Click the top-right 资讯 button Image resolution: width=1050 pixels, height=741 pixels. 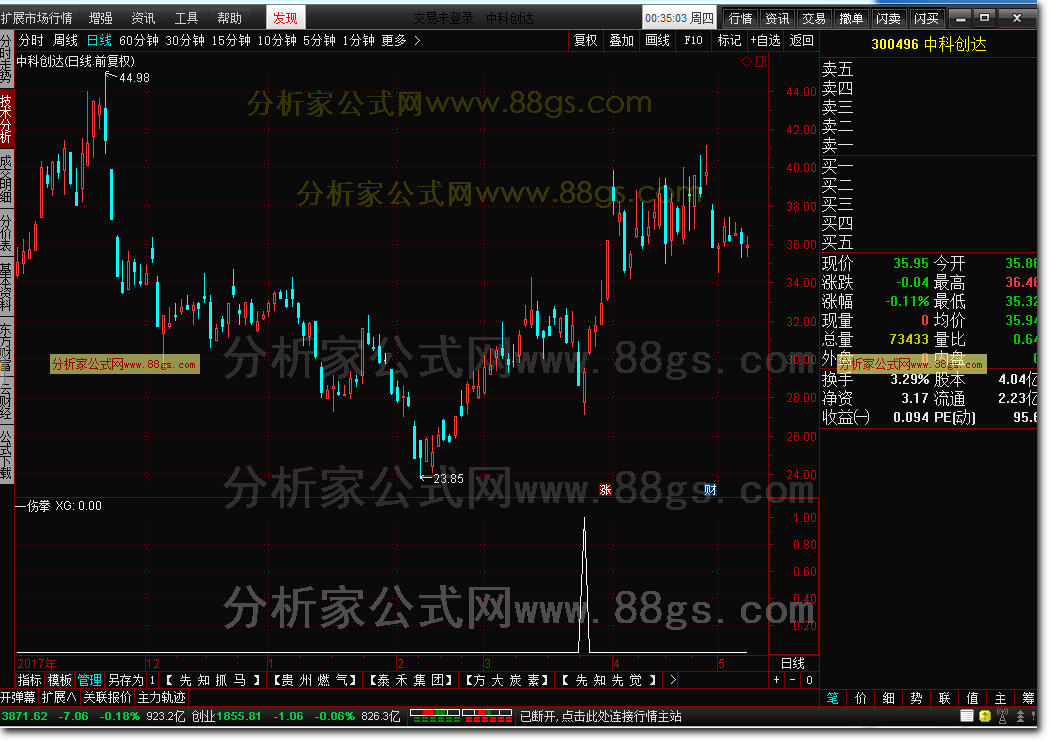(777, 18)
